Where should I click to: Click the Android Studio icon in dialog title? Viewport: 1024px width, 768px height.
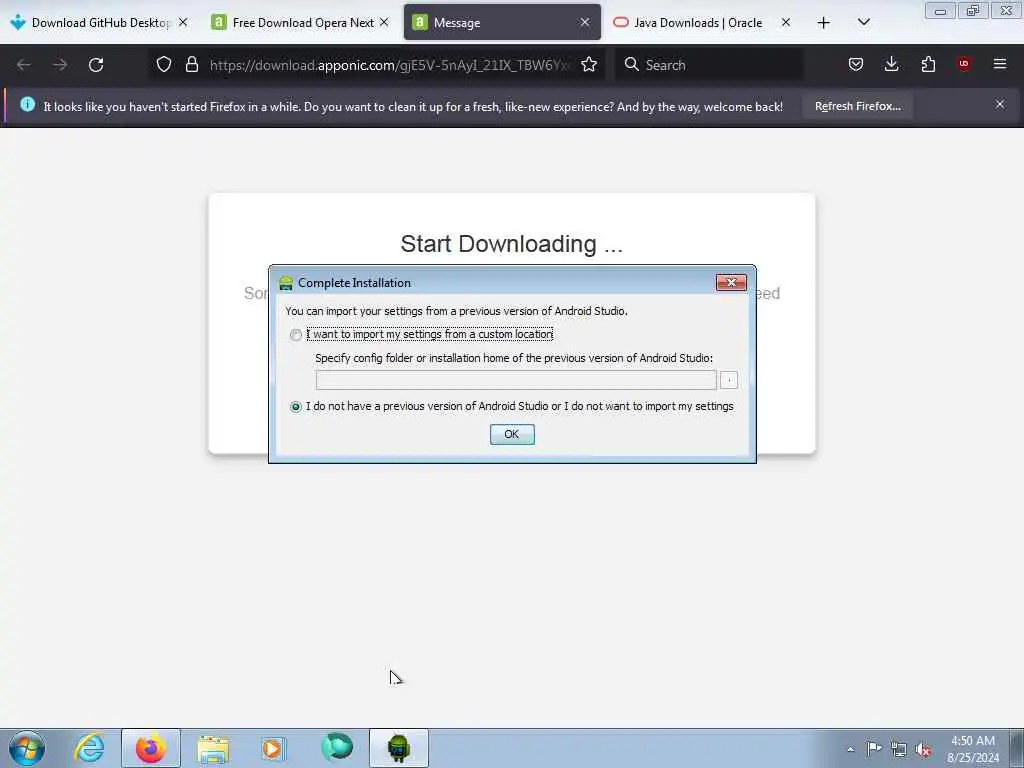286,283
